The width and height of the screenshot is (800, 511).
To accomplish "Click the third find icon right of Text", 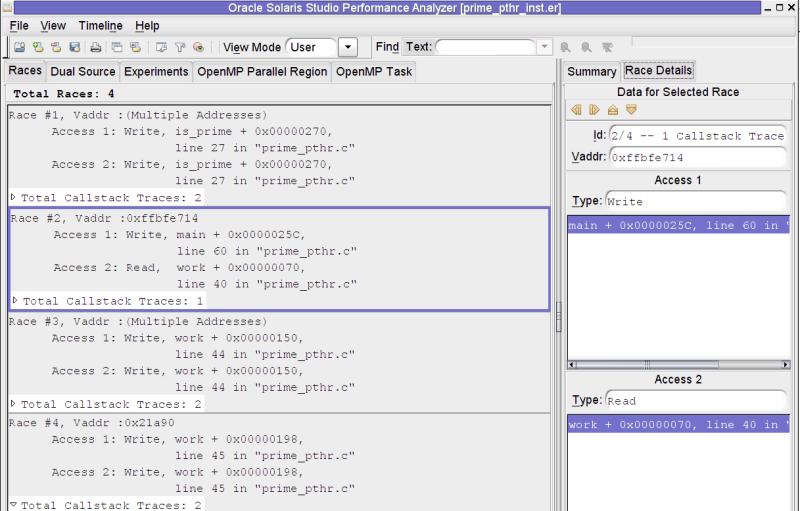I will click(607, 47).
